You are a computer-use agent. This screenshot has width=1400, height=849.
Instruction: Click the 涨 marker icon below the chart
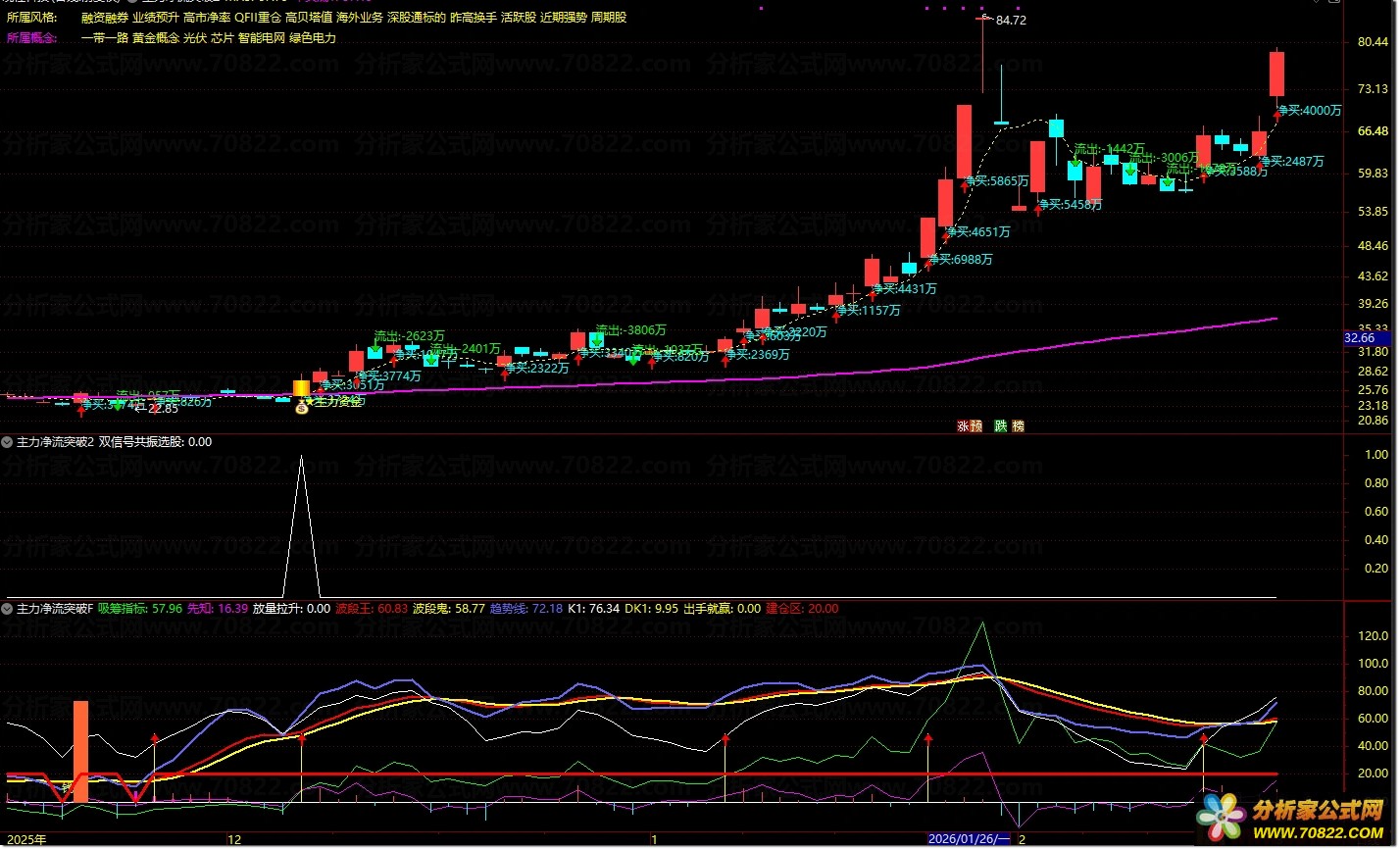click(963, 426)
